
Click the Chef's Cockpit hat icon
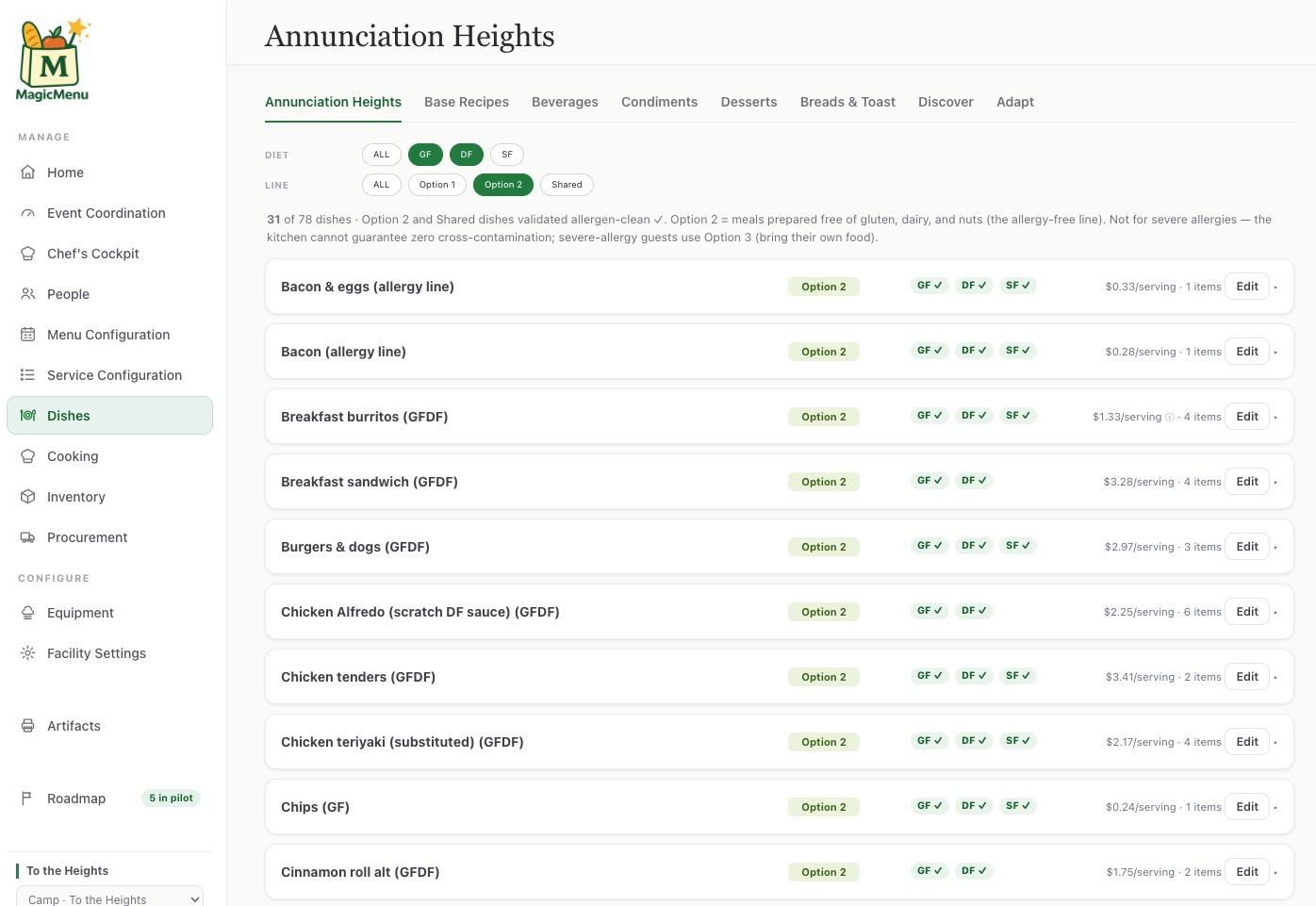pyautogui.click(x=28, y=254)
